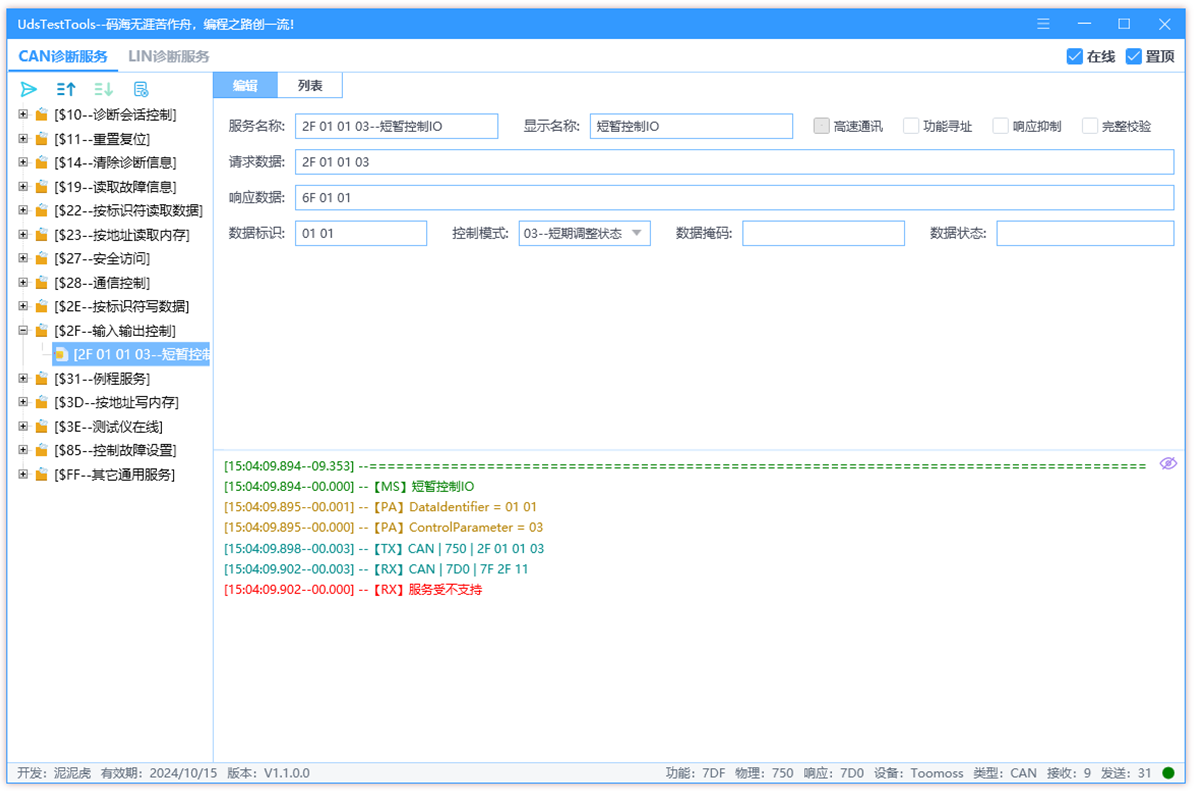Open the hamburger menu in the title bar
This screenshot has width=1195, height=791.
click(x=1043, y=24)
